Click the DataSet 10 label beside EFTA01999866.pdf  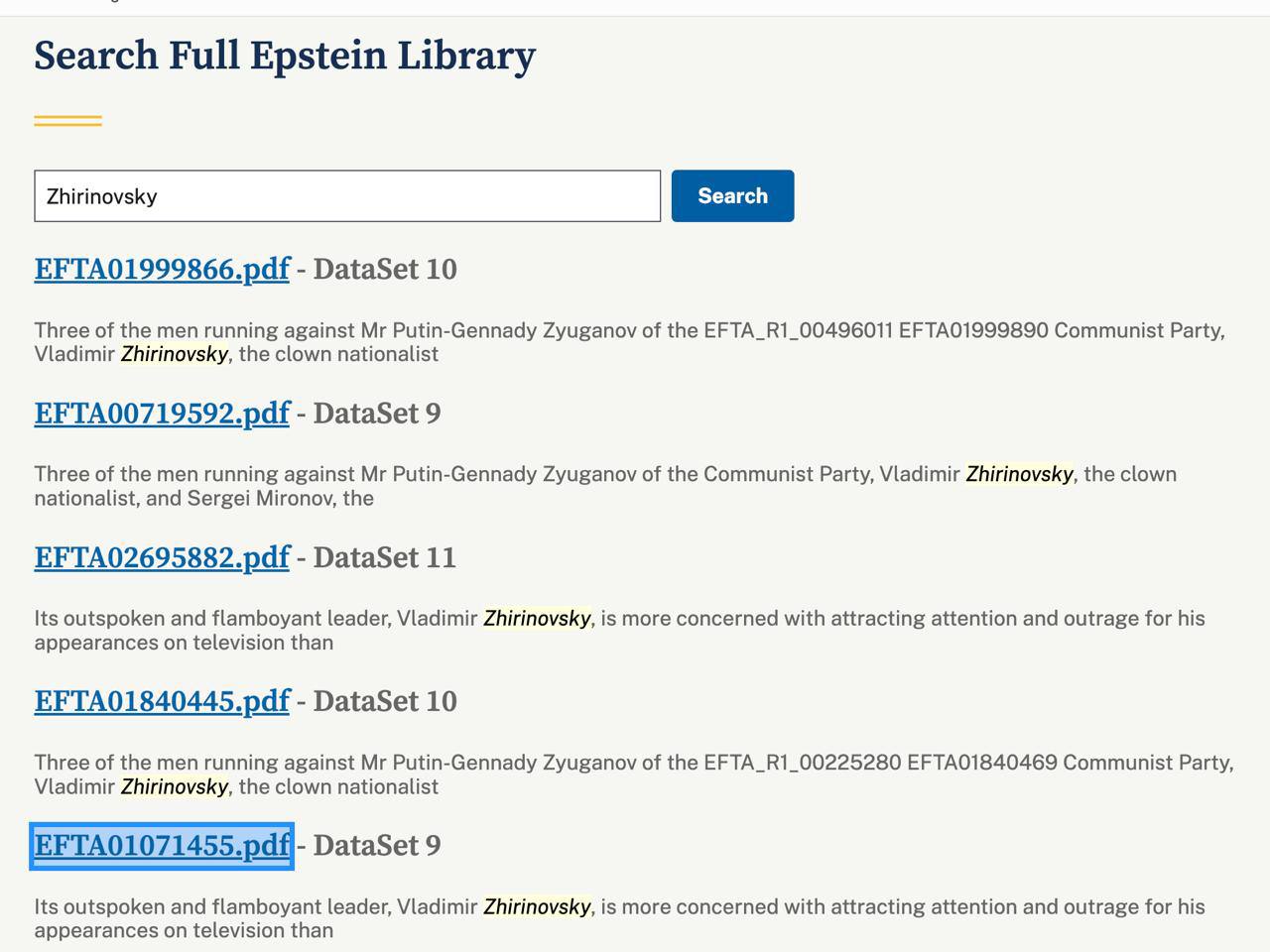coord(385,270)
